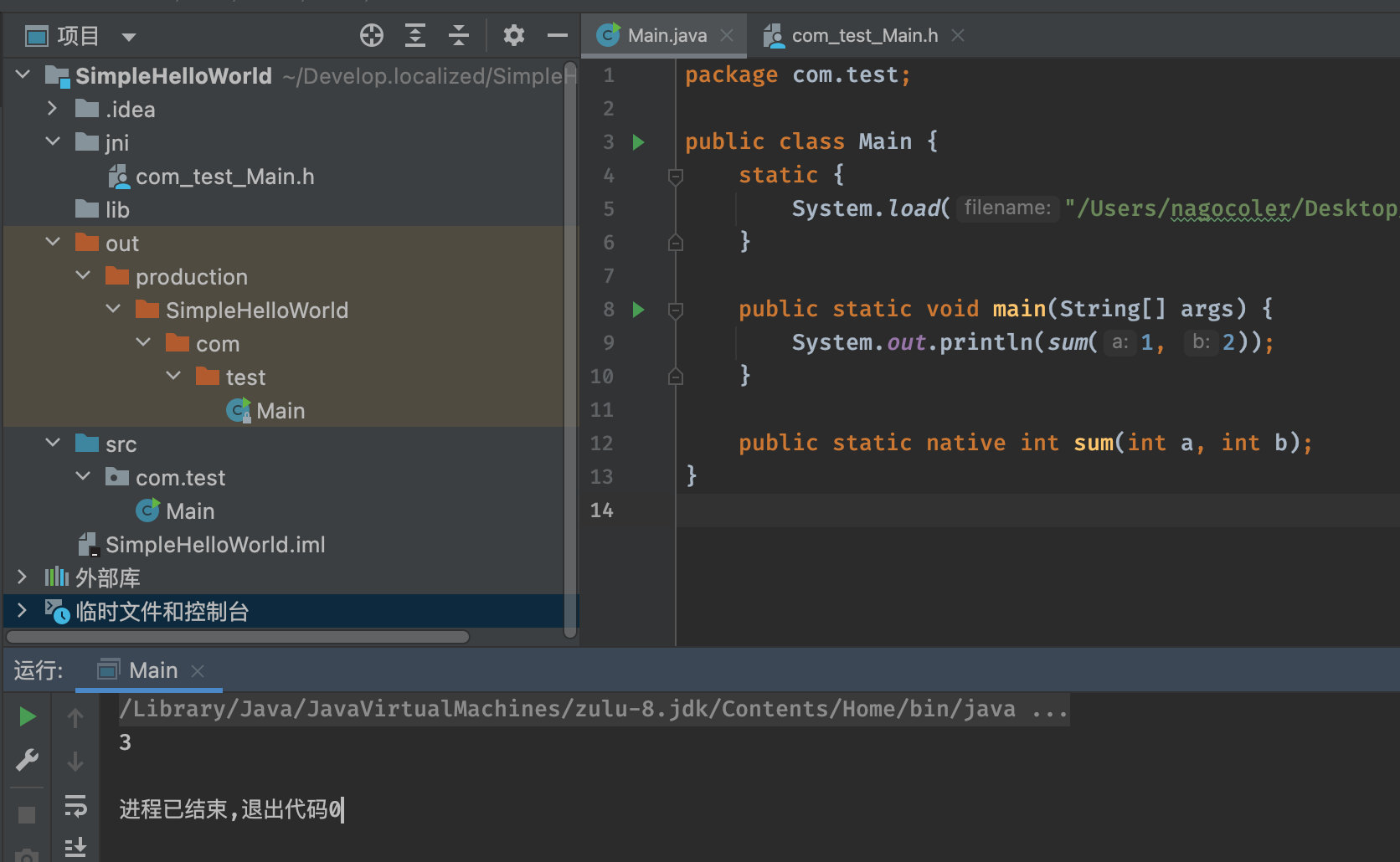This screenshot has height=862, width=1400.
Task: Select SimpleHelloWorld.iml file
Action: click(x=201, y=545)
